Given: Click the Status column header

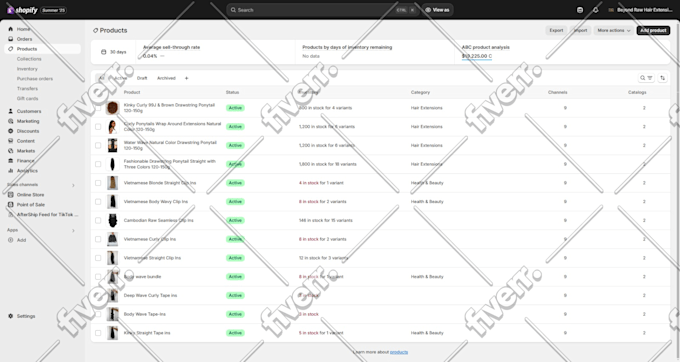Looking at the screenshot, I should (x=232, y=92).
